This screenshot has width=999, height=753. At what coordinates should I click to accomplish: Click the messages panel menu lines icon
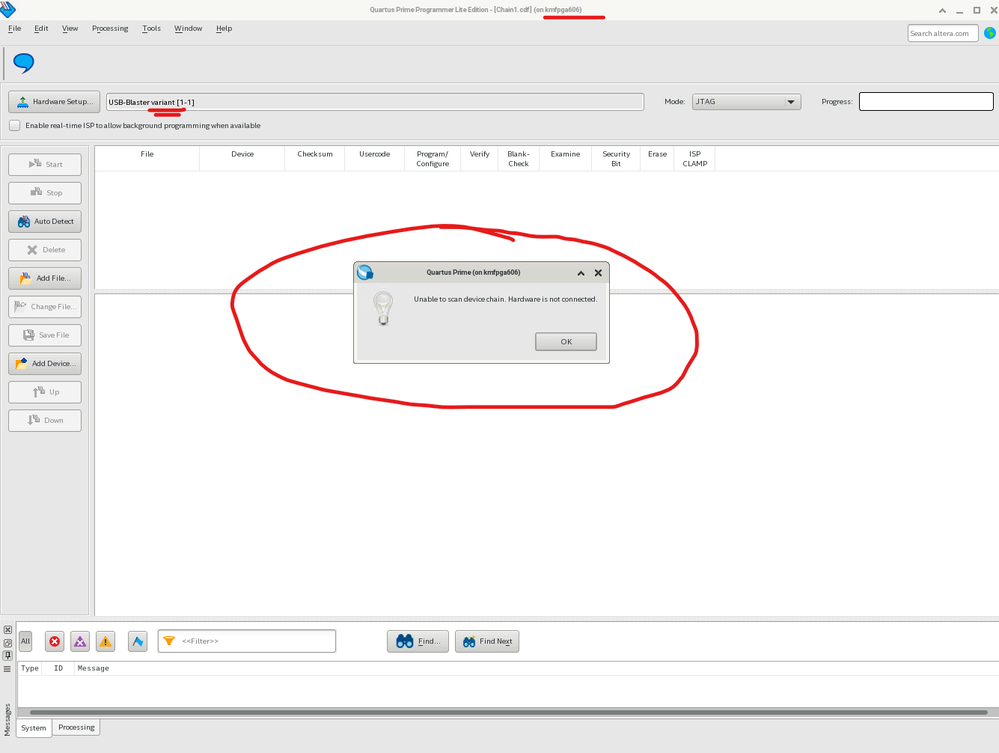pyautogui.click(x=8, y=669)
